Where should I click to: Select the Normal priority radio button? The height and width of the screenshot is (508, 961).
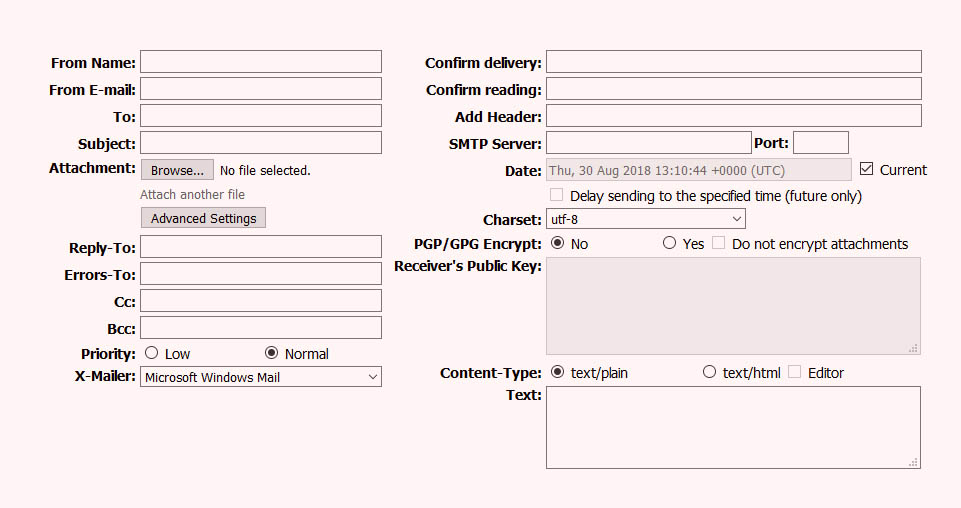[272, 353]
